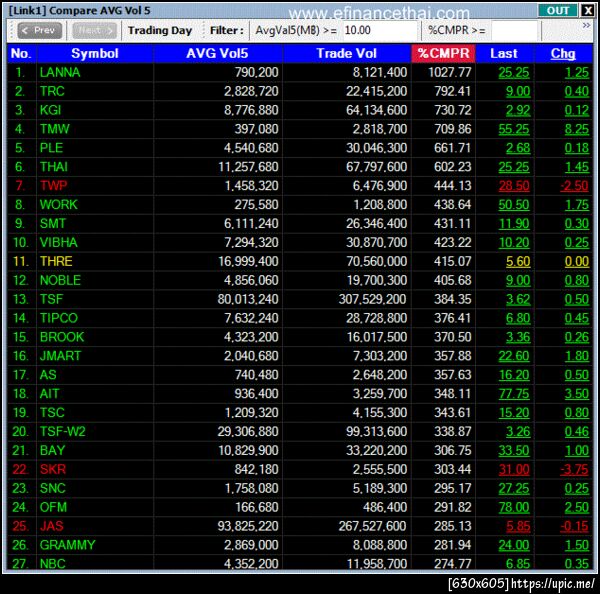Click TSC row %CMPR 343.61
The image size is (600, 594).
click(453, 413)
